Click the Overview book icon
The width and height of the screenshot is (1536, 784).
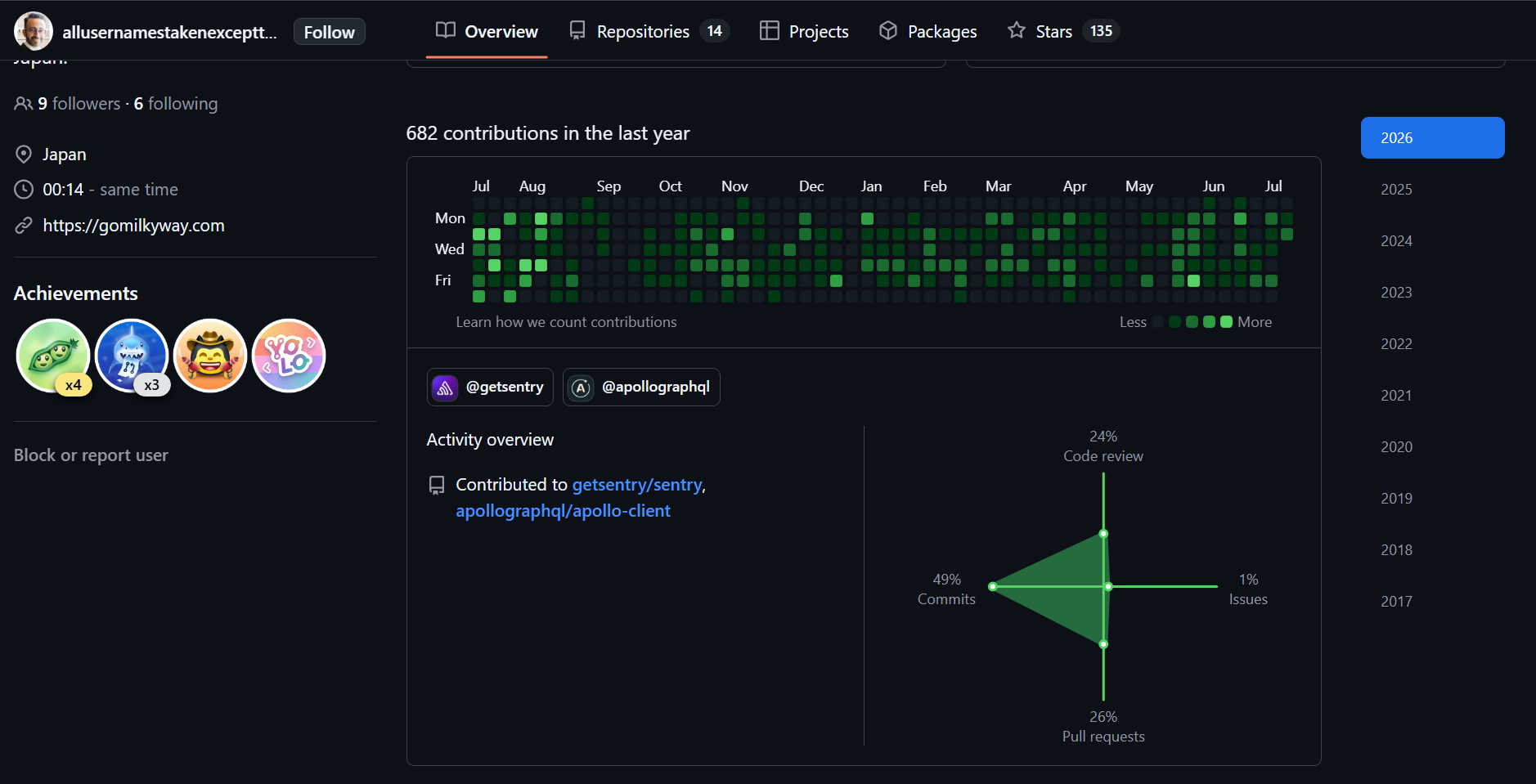[446, 30]
